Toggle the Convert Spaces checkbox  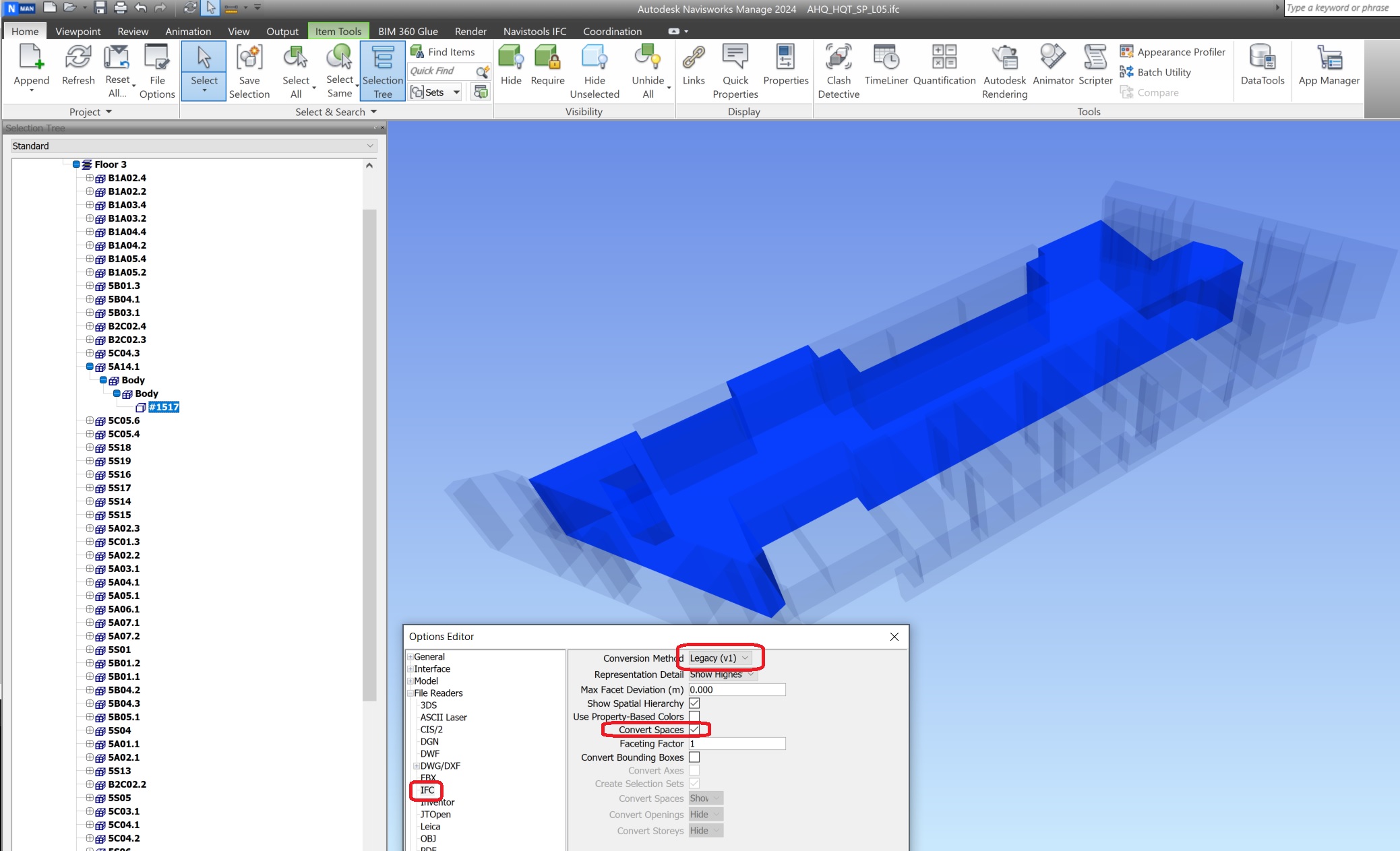[x=694, y=730]
